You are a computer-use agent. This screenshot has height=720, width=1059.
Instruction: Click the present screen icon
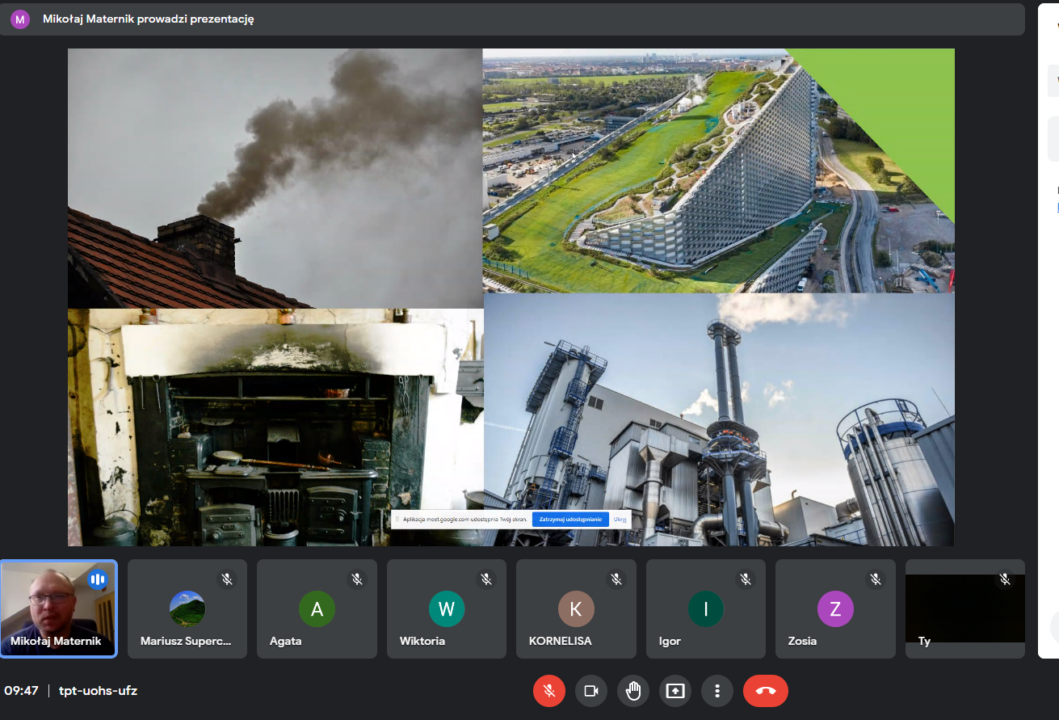(675, 691)
